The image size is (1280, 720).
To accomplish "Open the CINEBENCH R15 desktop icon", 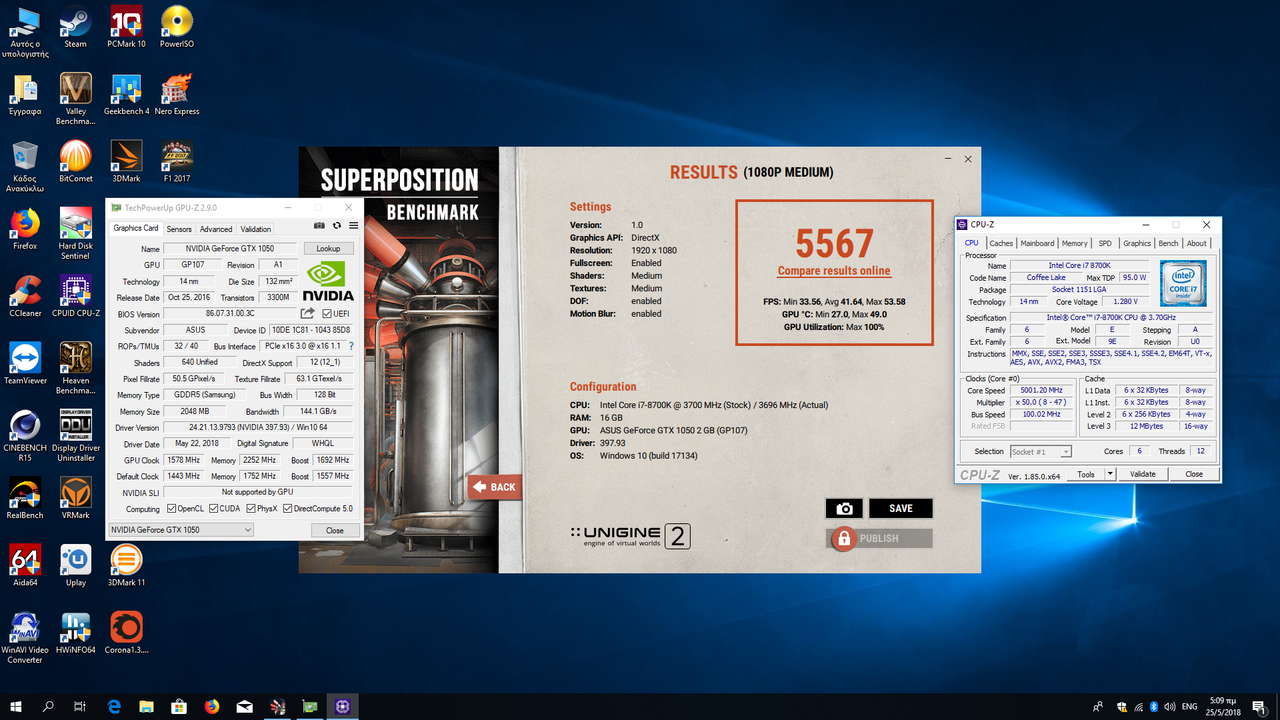I will (x=24, y=436).
